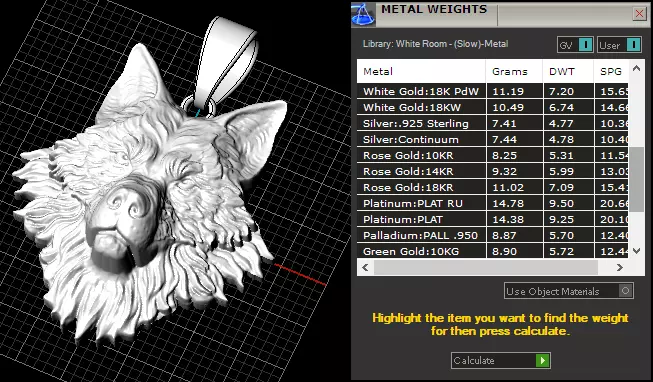Click the vertical scrollbar thumb

pos(636,180)
